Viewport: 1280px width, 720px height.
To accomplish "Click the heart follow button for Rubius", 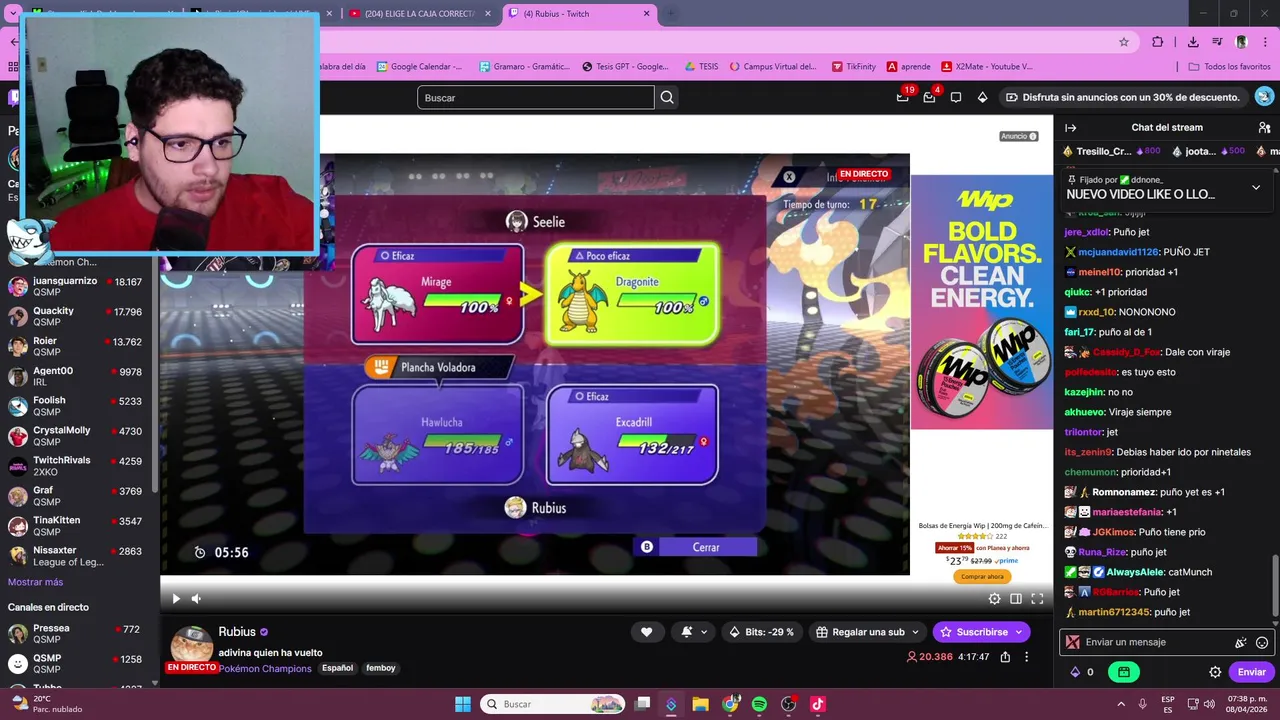I will [x=646, y=632].
